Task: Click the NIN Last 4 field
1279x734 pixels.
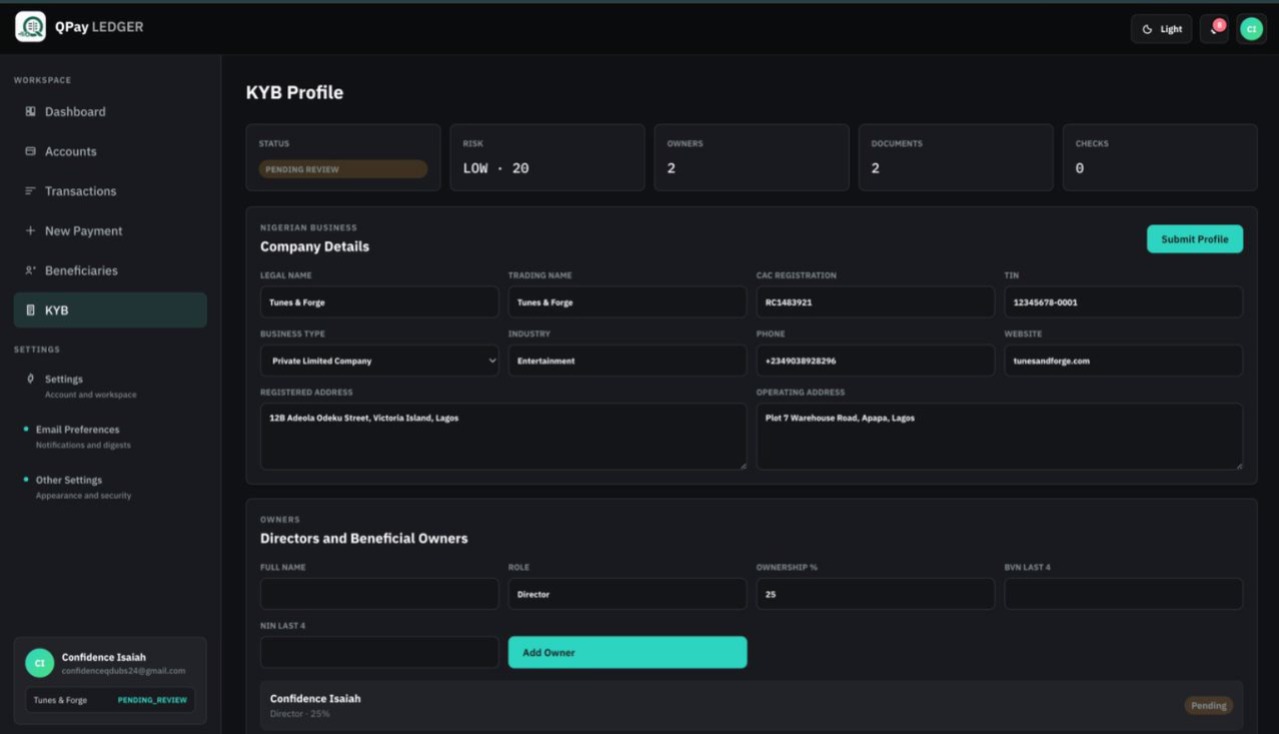Action: click(x=379, y=652)
